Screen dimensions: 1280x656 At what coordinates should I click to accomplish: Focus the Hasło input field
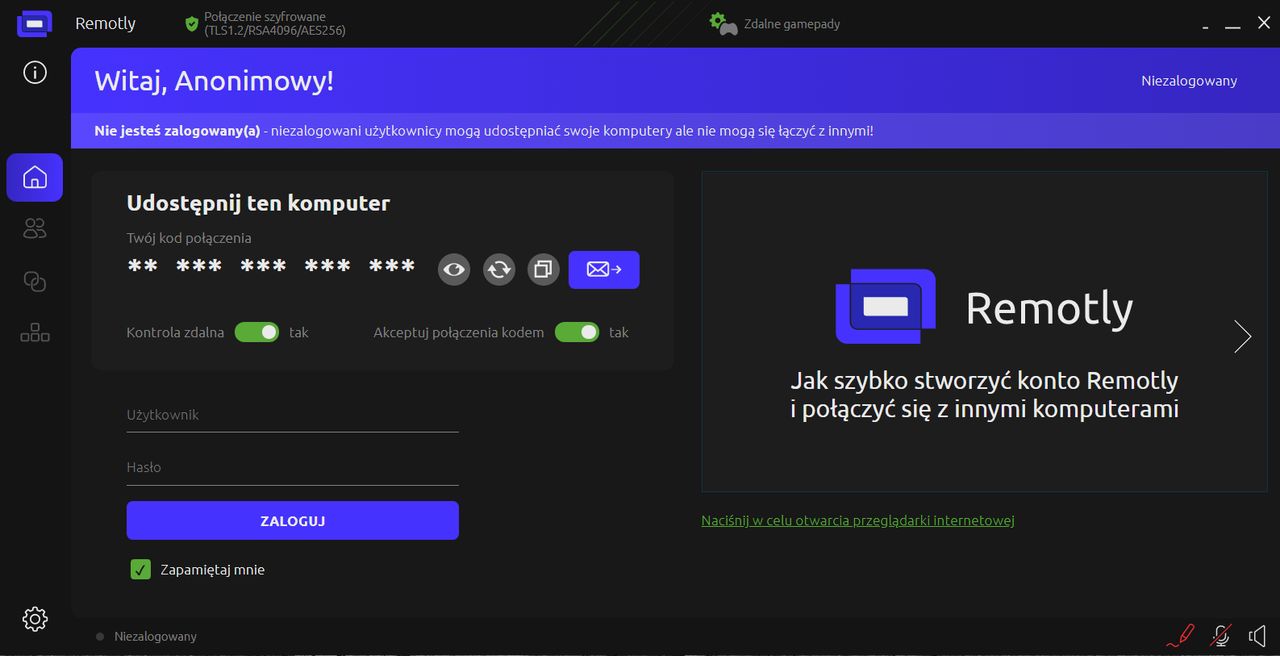click(292, 467)
